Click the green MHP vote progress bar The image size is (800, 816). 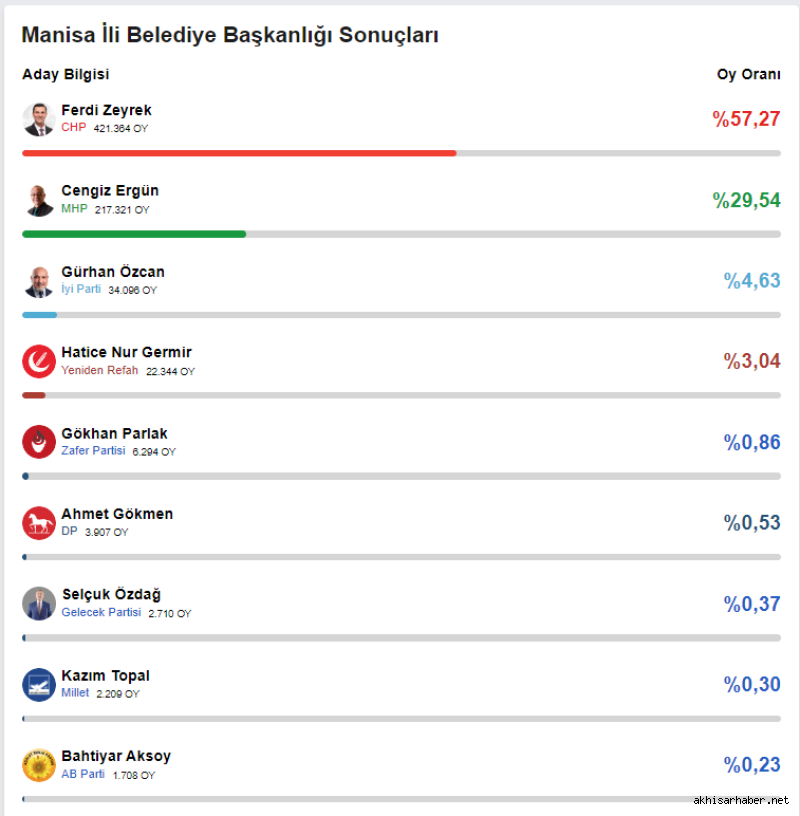click(134, 234)
